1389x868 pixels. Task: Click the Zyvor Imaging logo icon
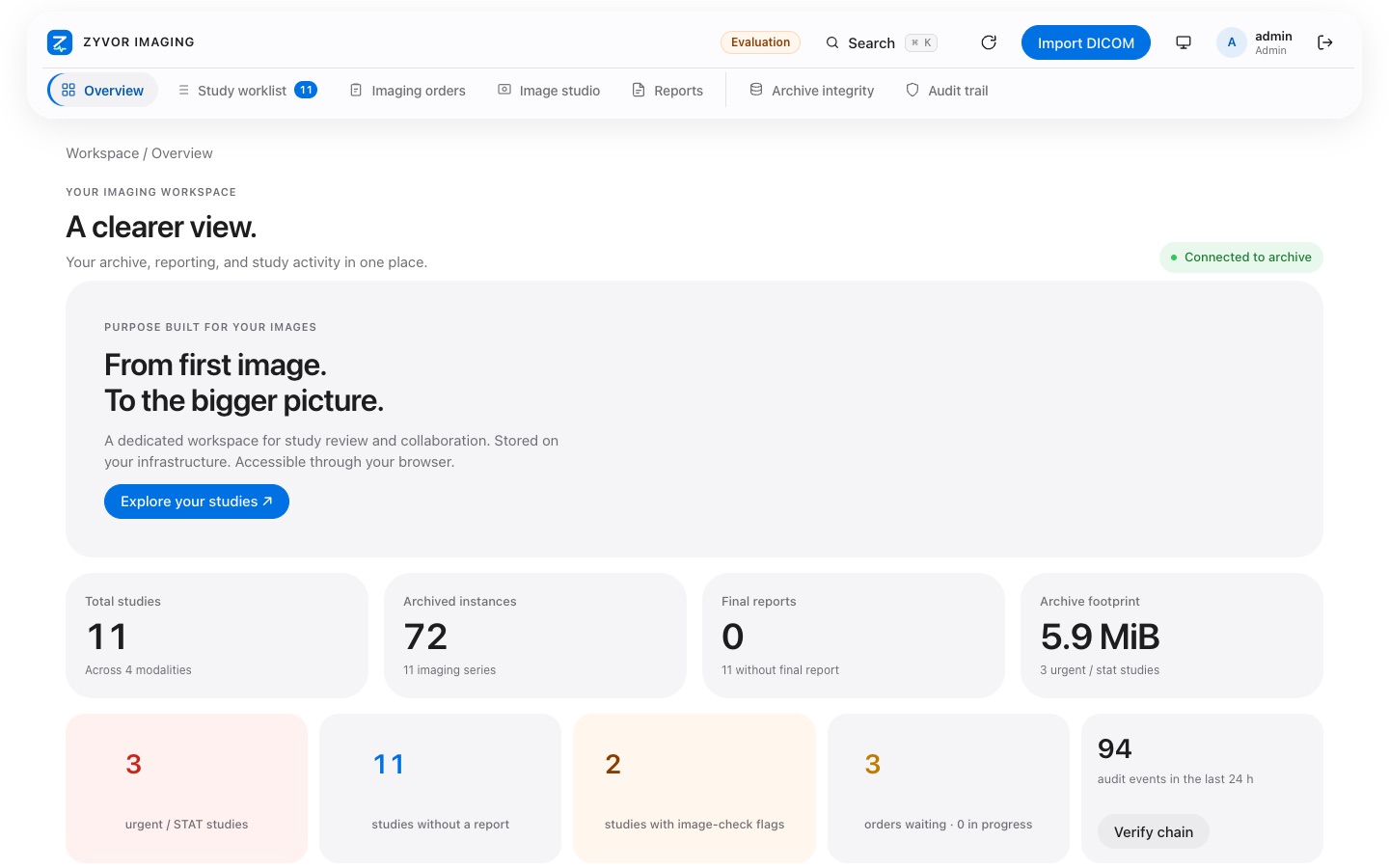[60, 42]
